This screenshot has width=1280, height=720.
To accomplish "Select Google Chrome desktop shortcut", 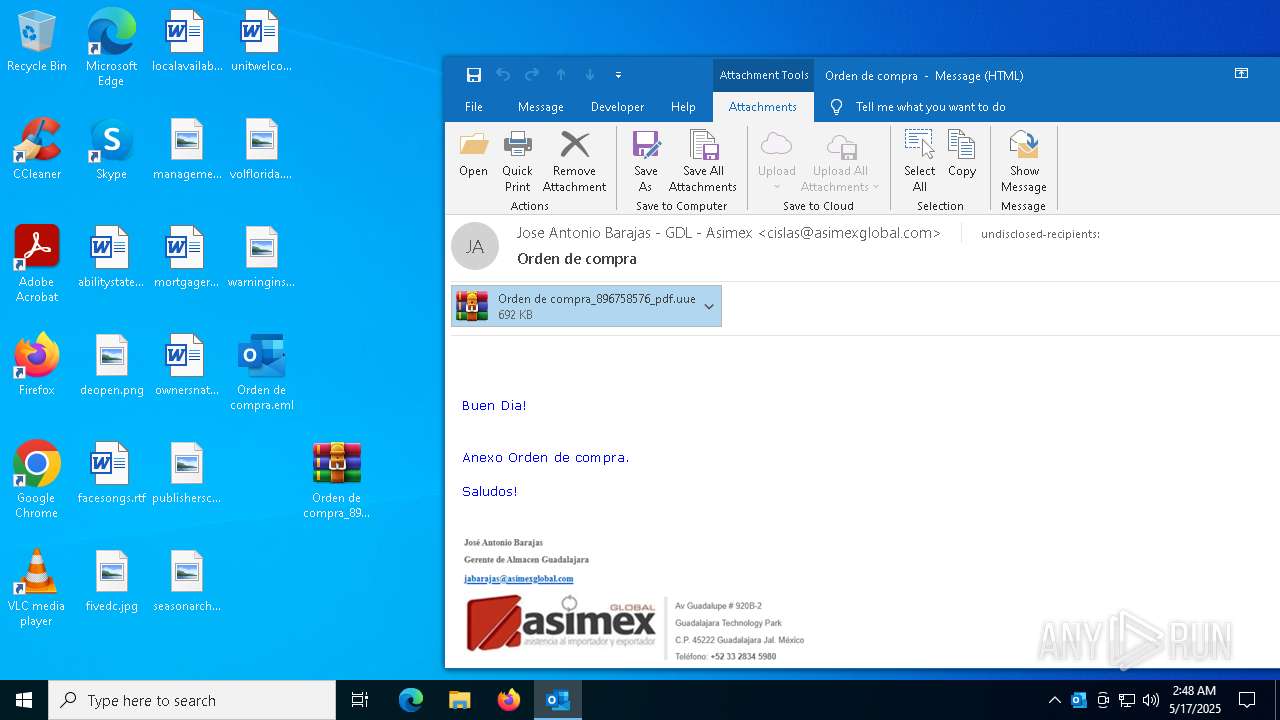I will (37, 480).
